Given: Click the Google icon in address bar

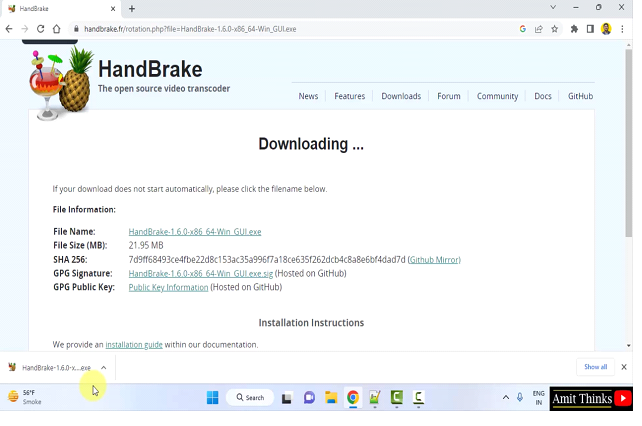Looking at the screenshot, I should [522, 29].
